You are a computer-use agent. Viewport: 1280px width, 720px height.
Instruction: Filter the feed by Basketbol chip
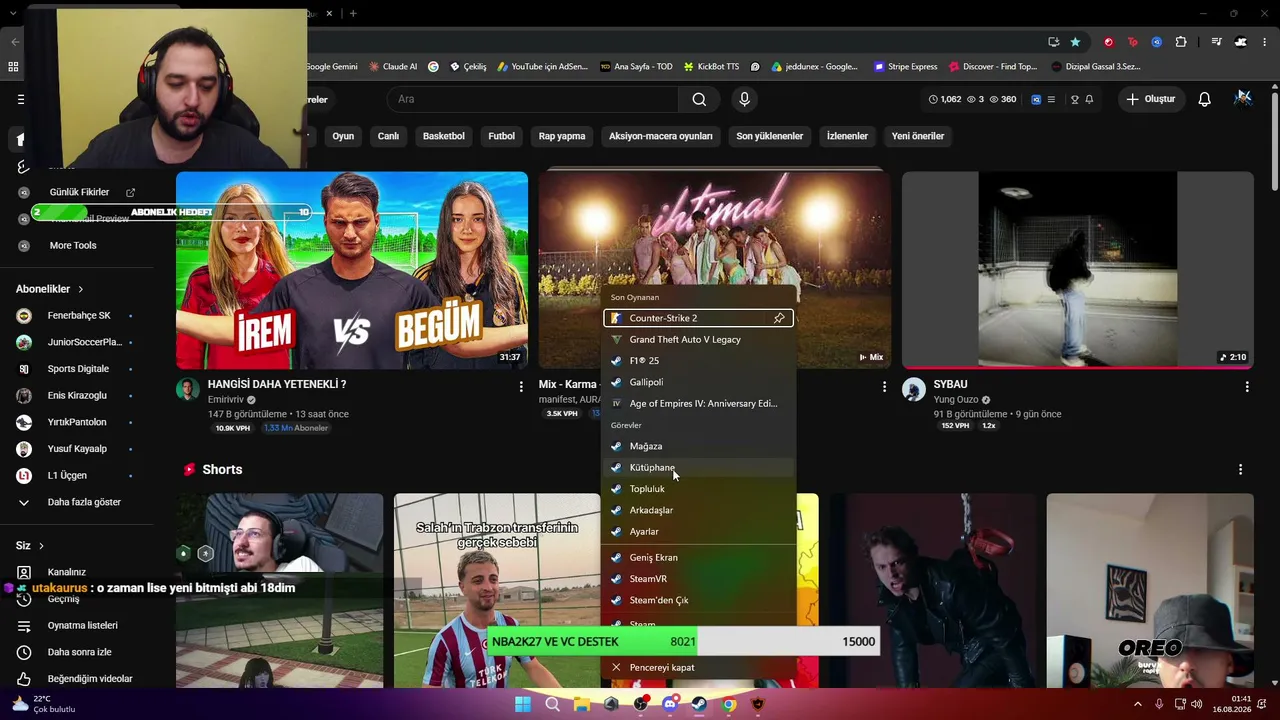444,136
